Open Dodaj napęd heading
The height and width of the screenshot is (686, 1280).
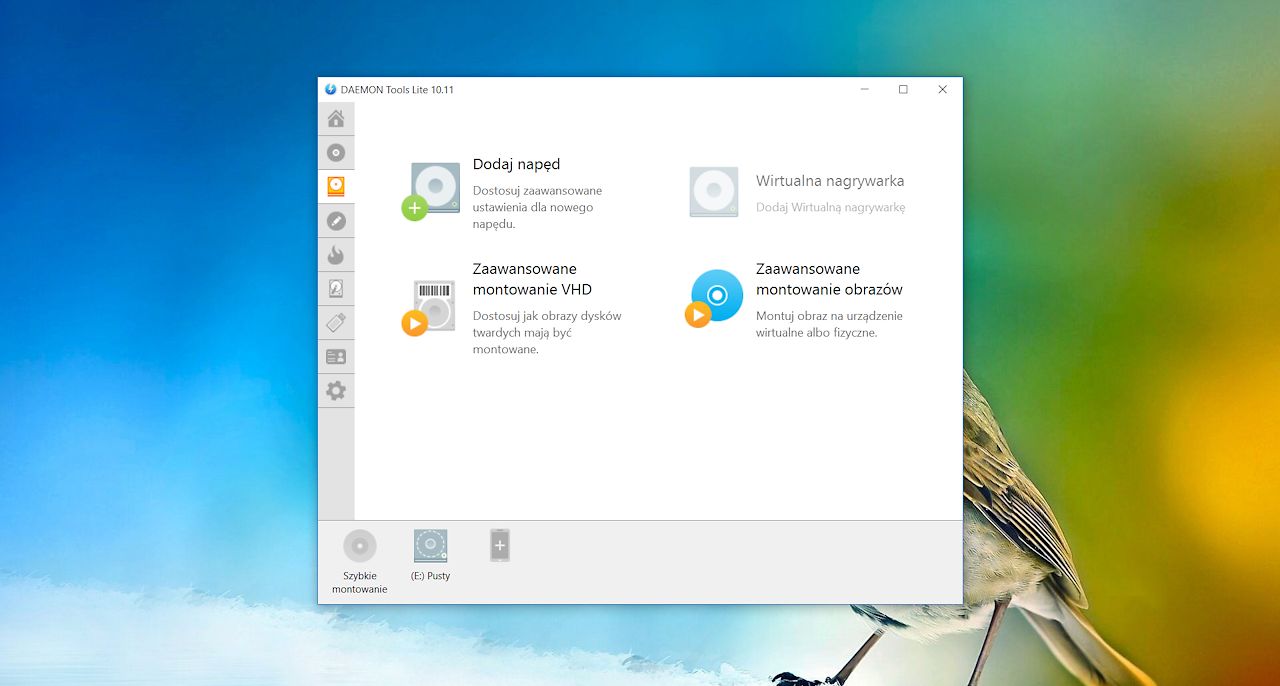pos(516,164)
